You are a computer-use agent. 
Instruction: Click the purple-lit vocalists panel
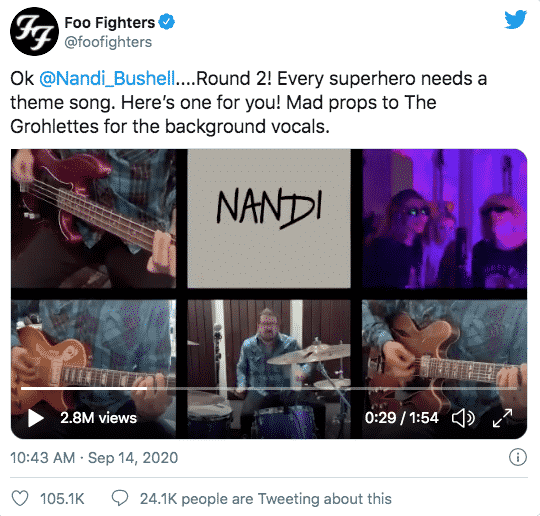click(x=444, y=218)
